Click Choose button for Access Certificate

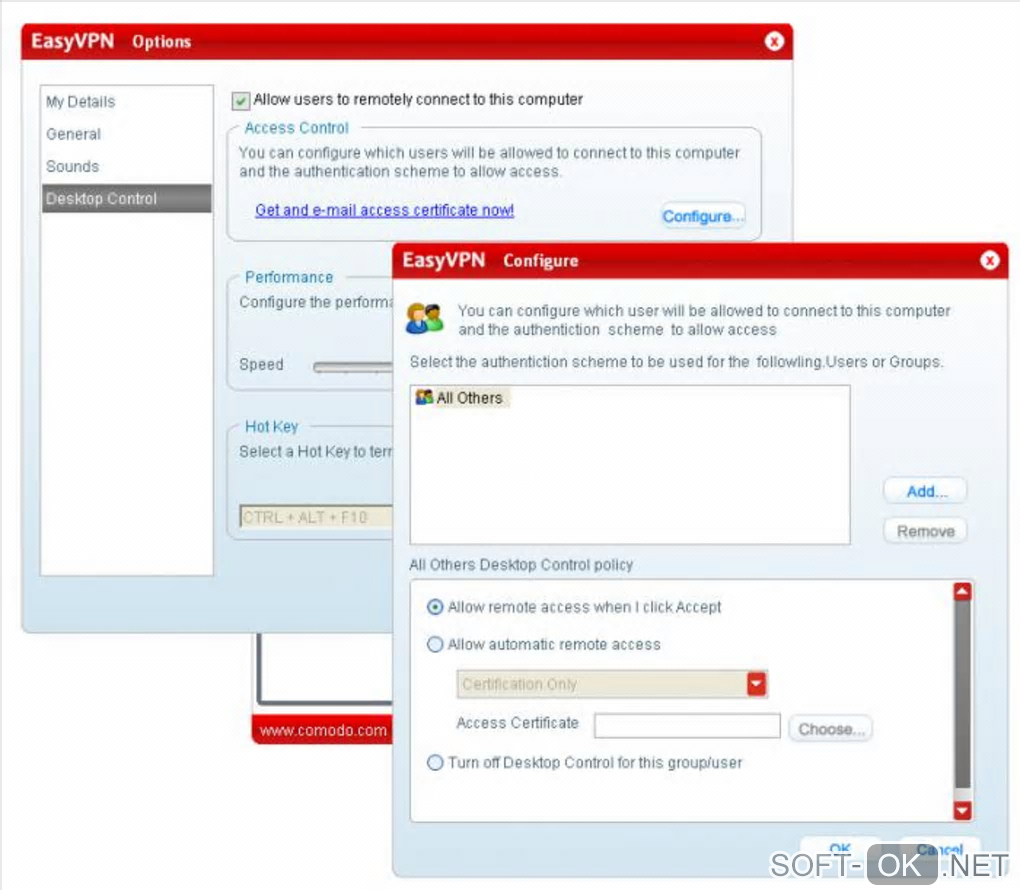coord(831,729)
